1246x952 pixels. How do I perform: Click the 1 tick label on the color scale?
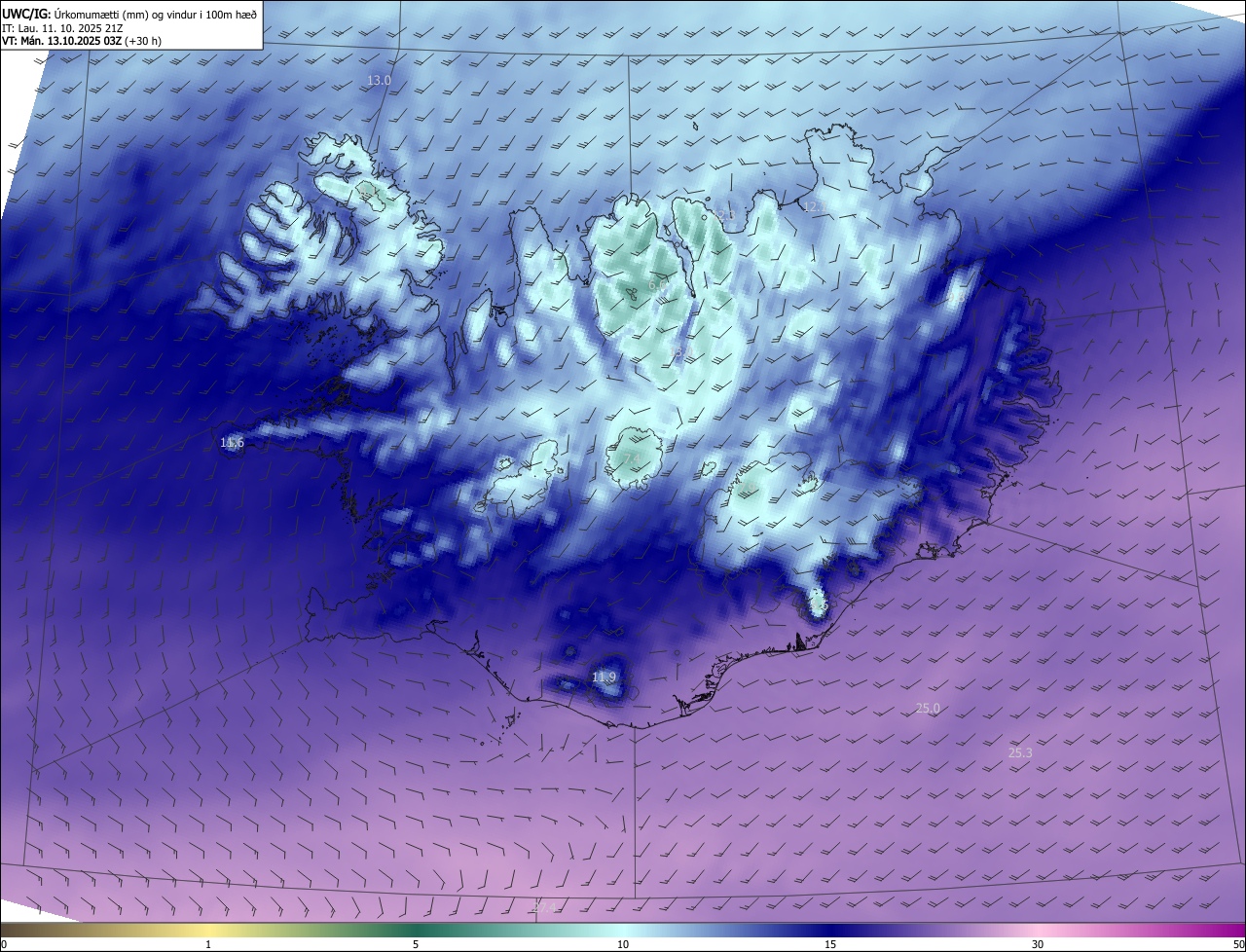[208, 944]
